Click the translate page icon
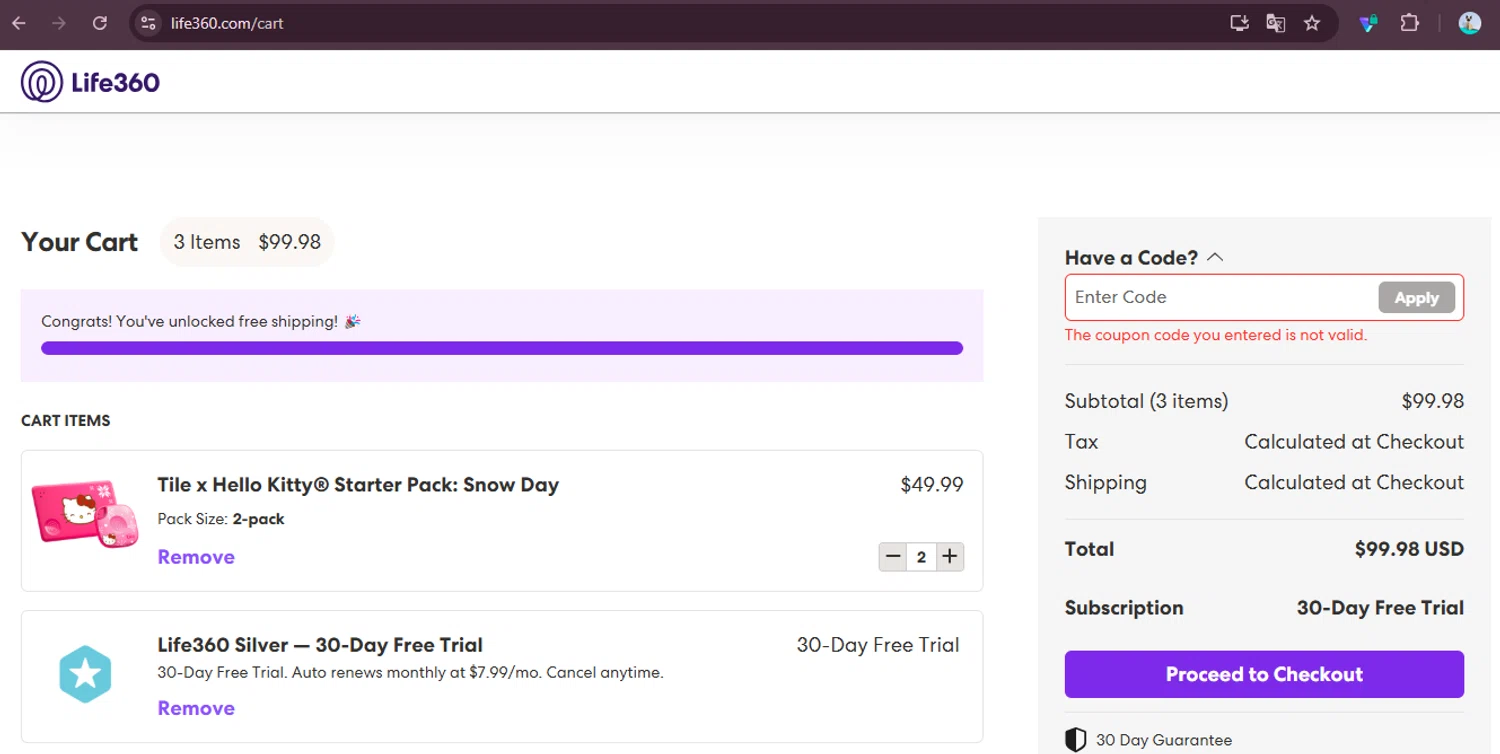1500x754 pixels. pyautogui.click(x=1275, y=23)
